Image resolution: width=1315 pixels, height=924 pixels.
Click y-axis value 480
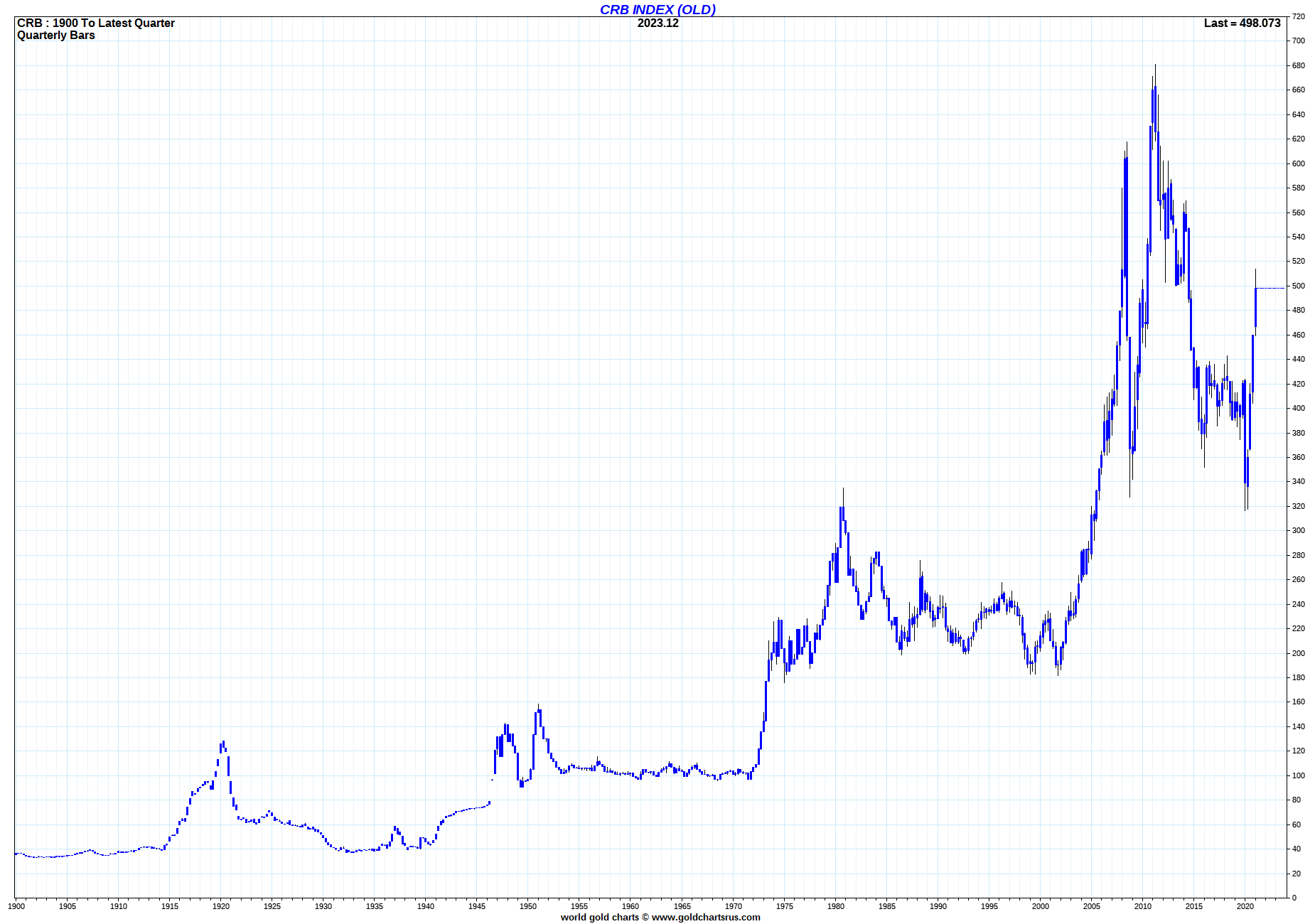[1299, 310]
